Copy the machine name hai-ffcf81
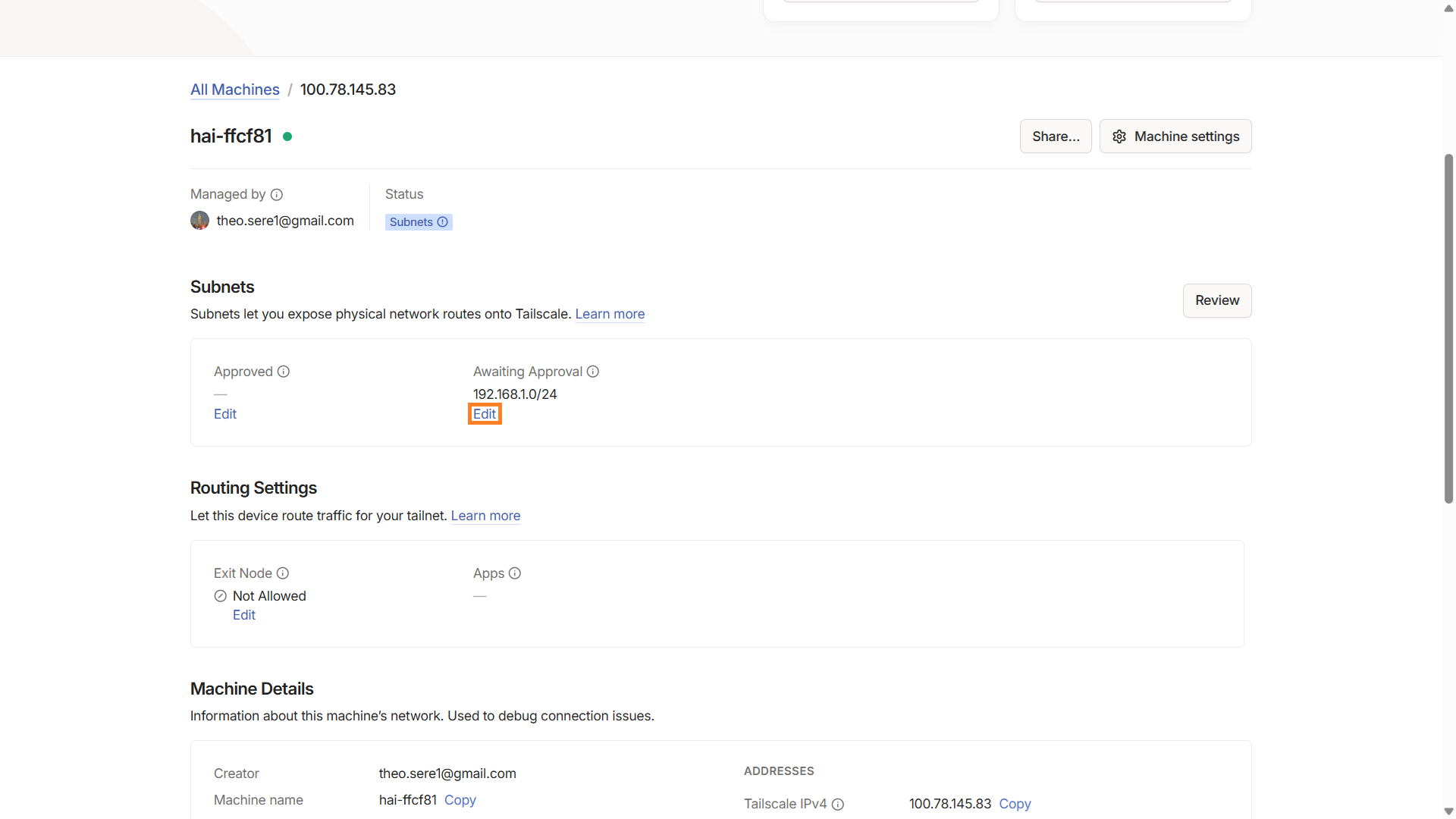The height and width of the screenshot is (819, 1456). coord(460,800)
